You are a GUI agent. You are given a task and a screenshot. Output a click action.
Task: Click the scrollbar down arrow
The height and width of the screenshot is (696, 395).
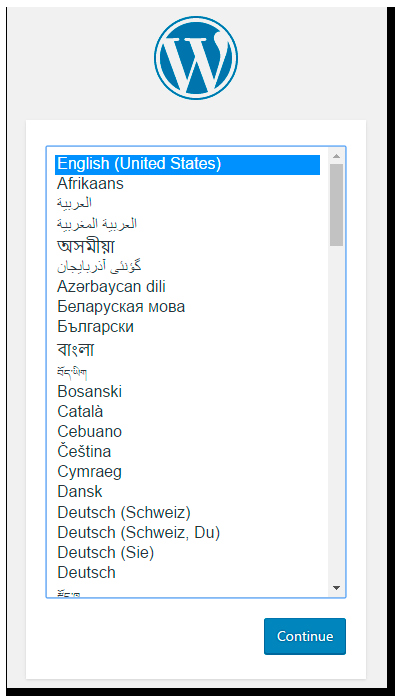[336, 588]
